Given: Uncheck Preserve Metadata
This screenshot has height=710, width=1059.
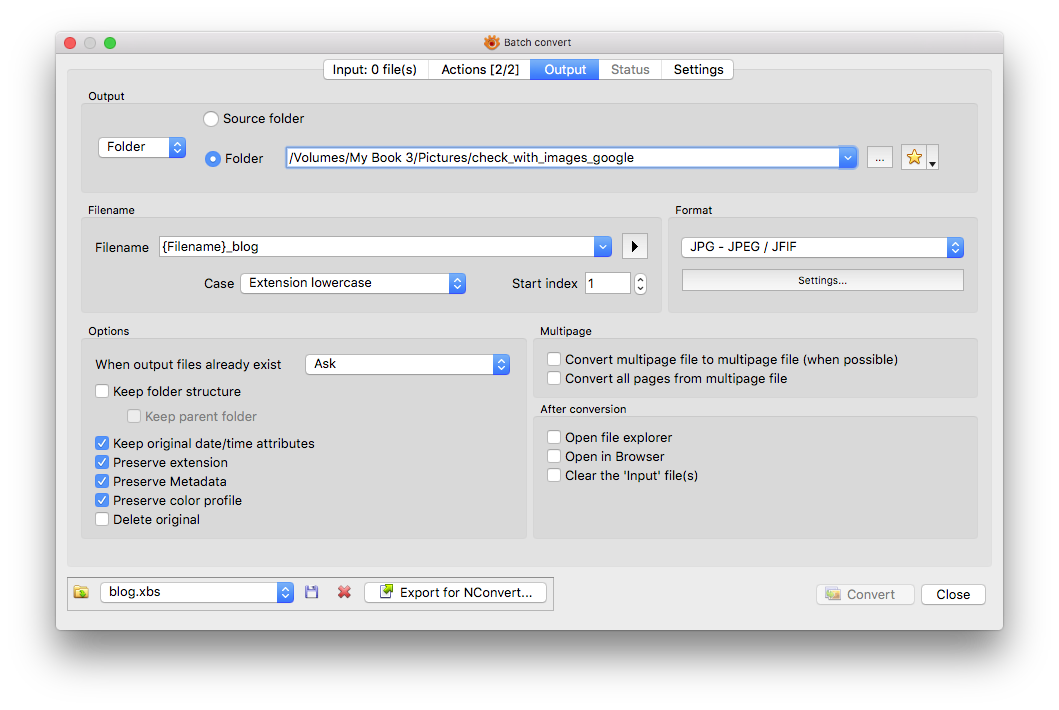Looking at the screenshot, I should [x=102, y=481].
